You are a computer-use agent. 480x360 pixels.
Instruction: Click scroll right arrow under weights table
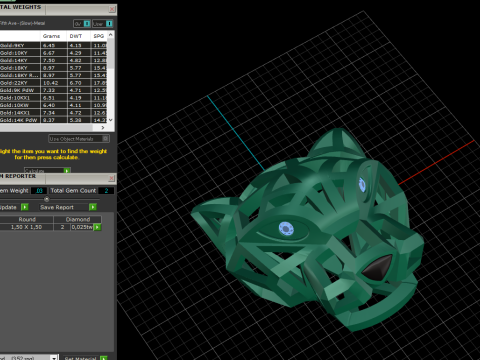(x=103, y=127)
